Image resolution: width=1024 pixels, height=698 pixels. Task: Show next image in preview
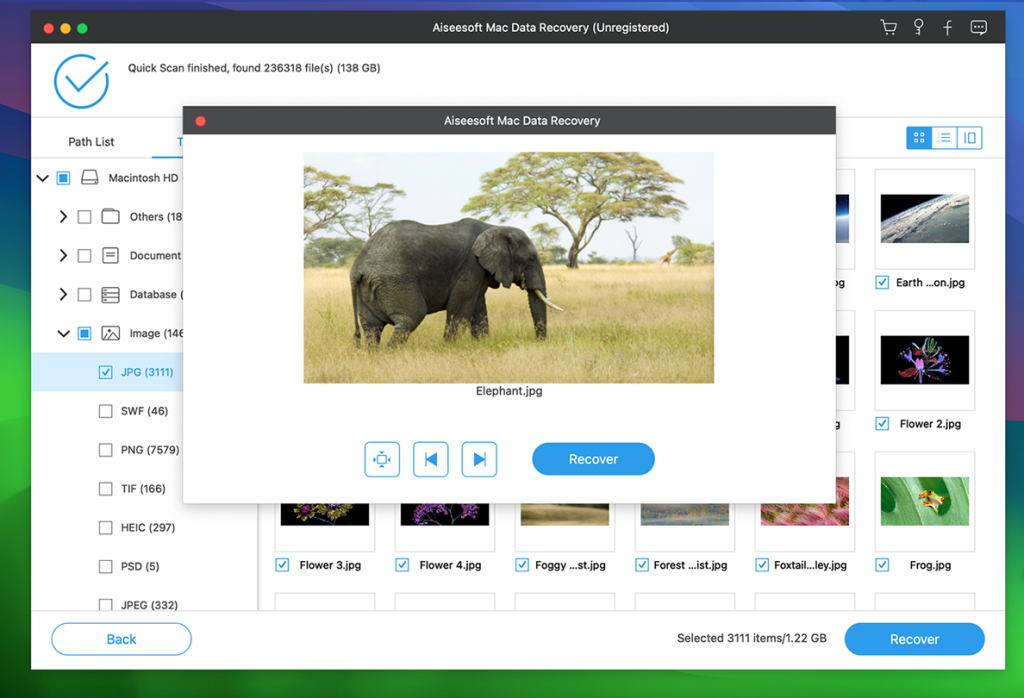point(479,459)
